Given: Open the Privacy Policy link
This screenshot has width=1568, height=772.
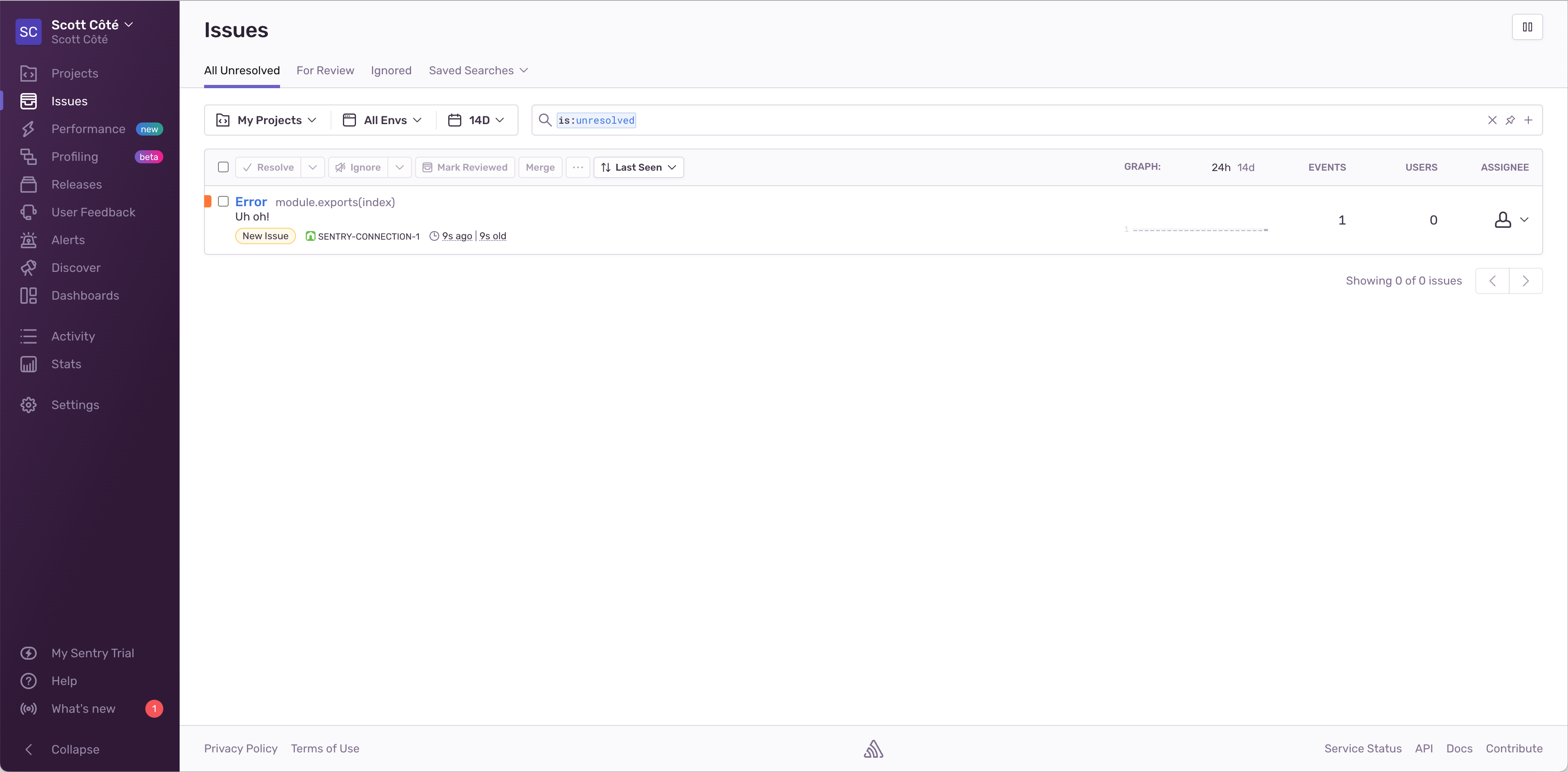Looking at the screenshot, I should pos(240,749).
